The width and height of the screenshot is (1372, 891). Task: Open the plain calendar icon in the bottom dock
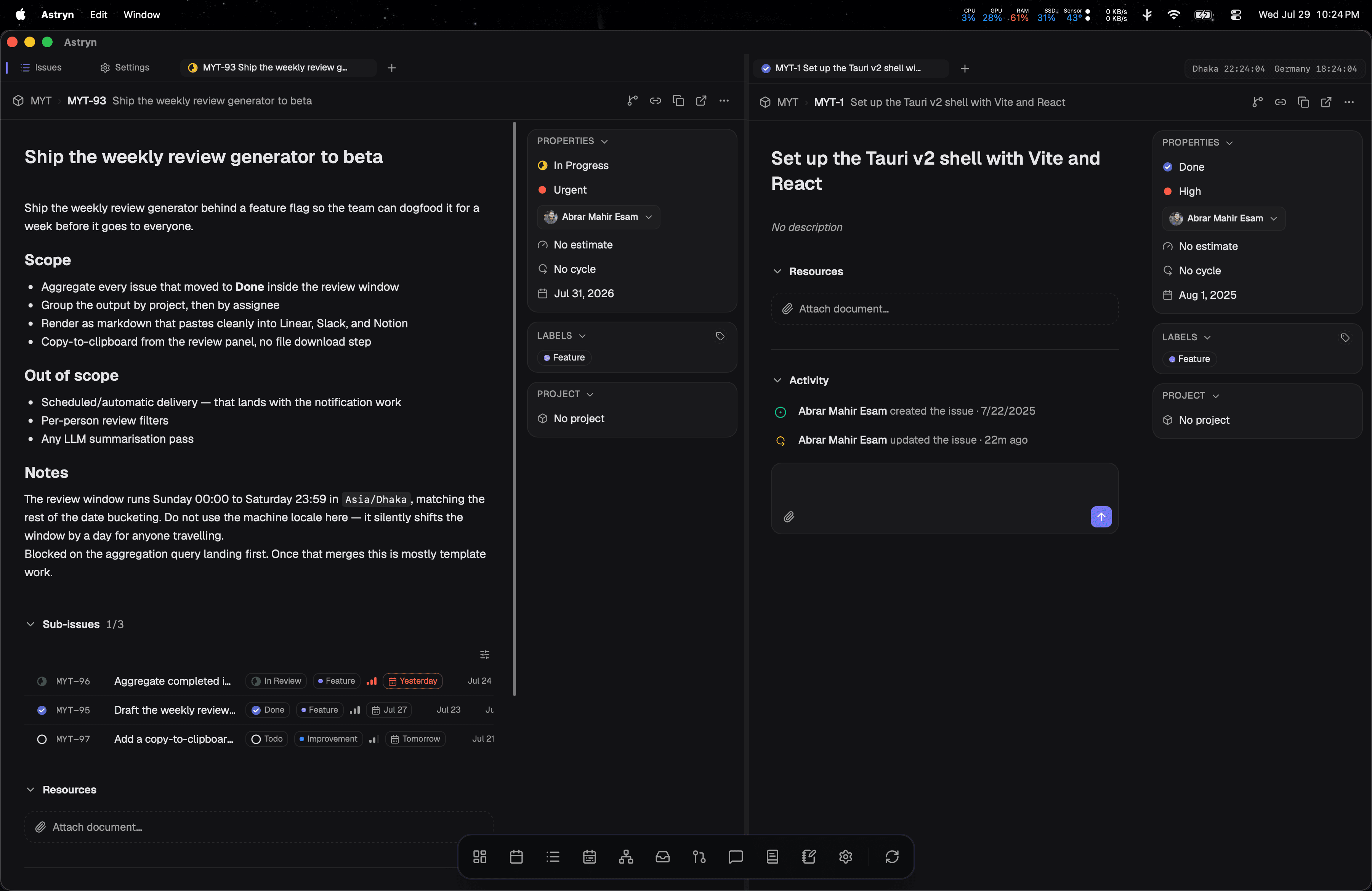pos(516,856)
